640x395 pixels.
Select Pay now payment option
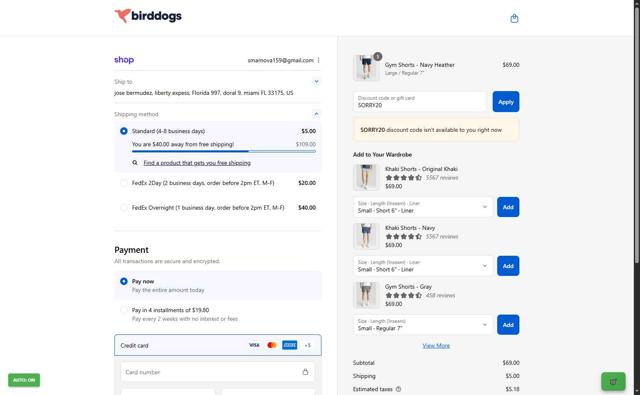(x=124, y=281)
